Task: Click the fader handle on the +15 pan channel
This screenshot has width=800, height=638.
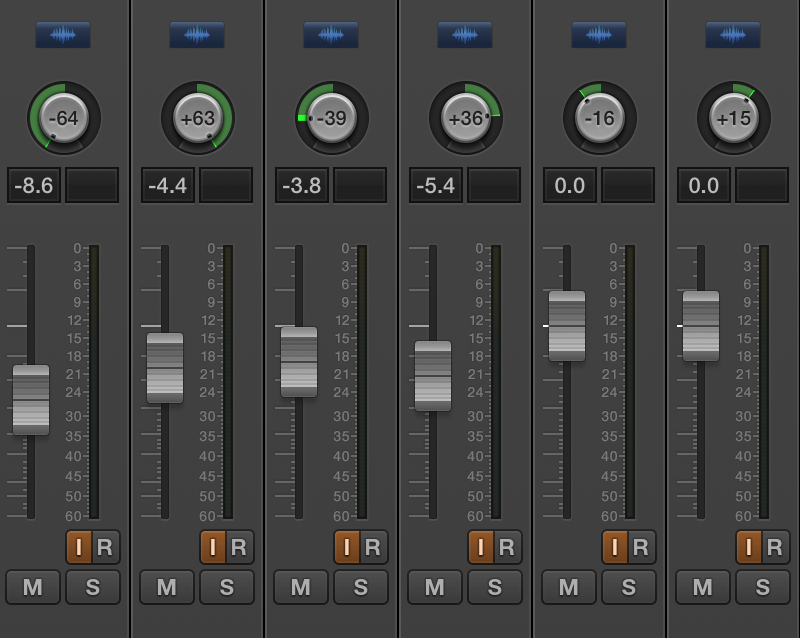Action: (701, 326)
